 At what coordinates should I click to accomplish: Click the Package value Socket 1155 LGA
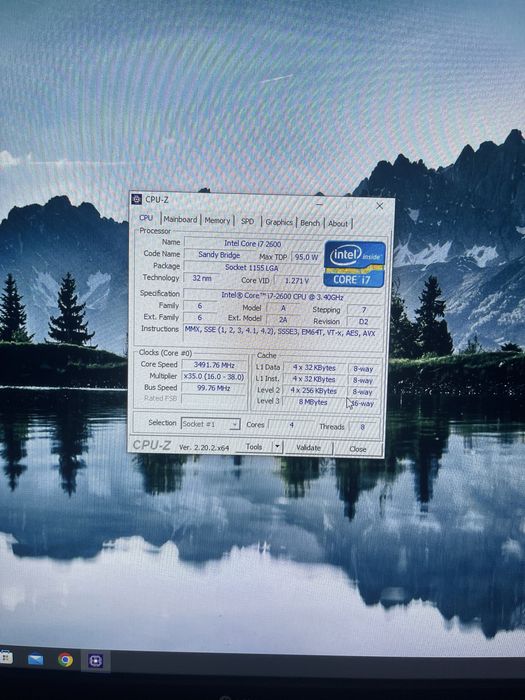(x=252, y=267)
